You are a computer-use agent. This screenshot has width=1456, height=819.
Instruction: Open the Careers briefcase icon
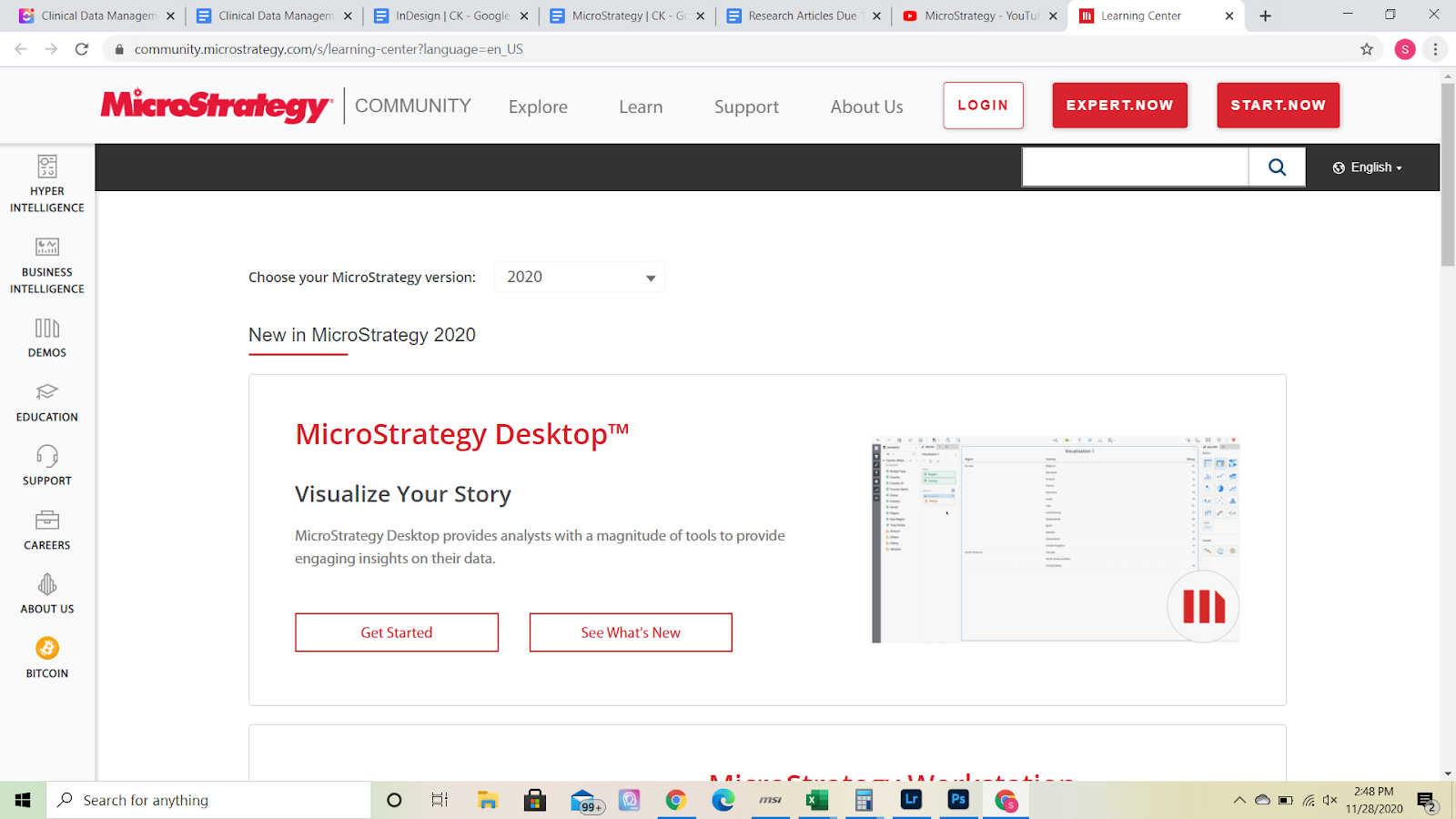pyautogui.click(x=47, y=520)
